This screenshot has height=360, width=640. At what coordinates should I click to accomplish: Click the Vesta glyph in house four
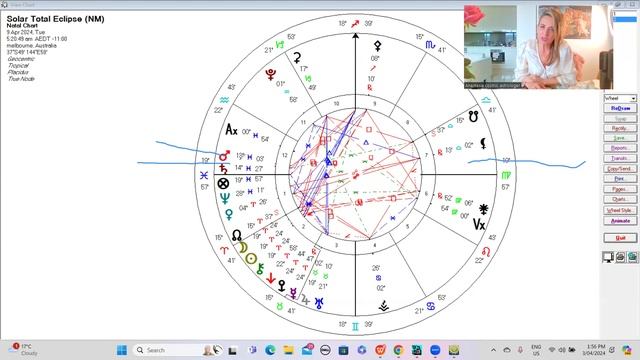tap(384, 306)
